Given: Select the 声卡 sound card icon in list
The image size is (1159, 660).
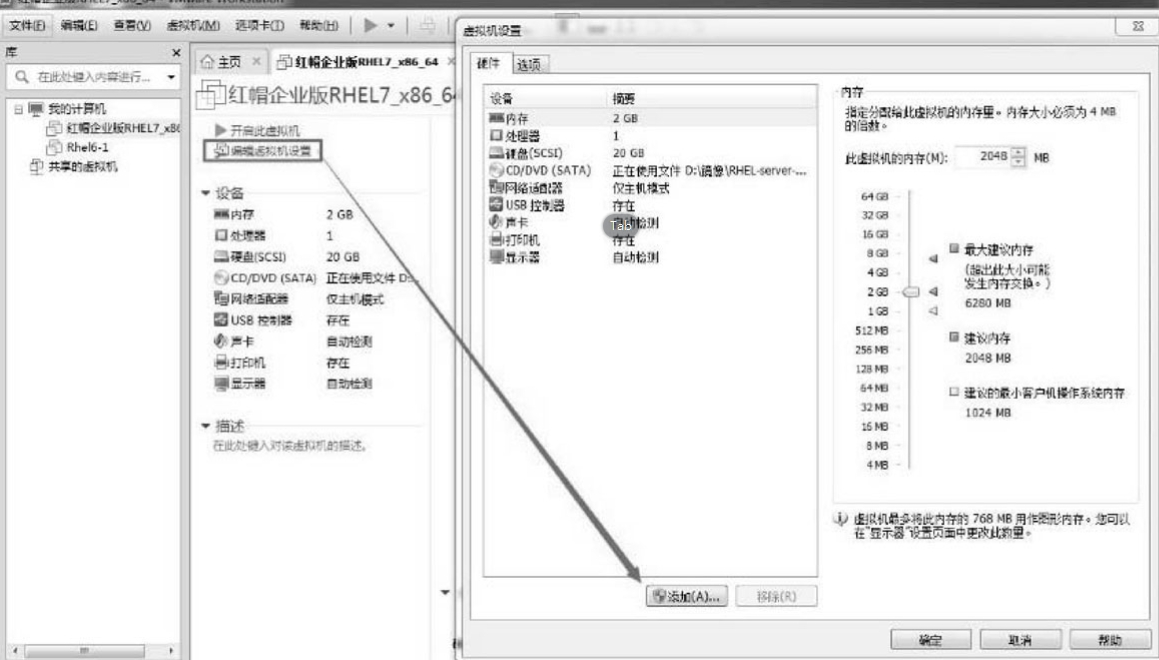Looking at the screenshot, I should click(496, 223).
